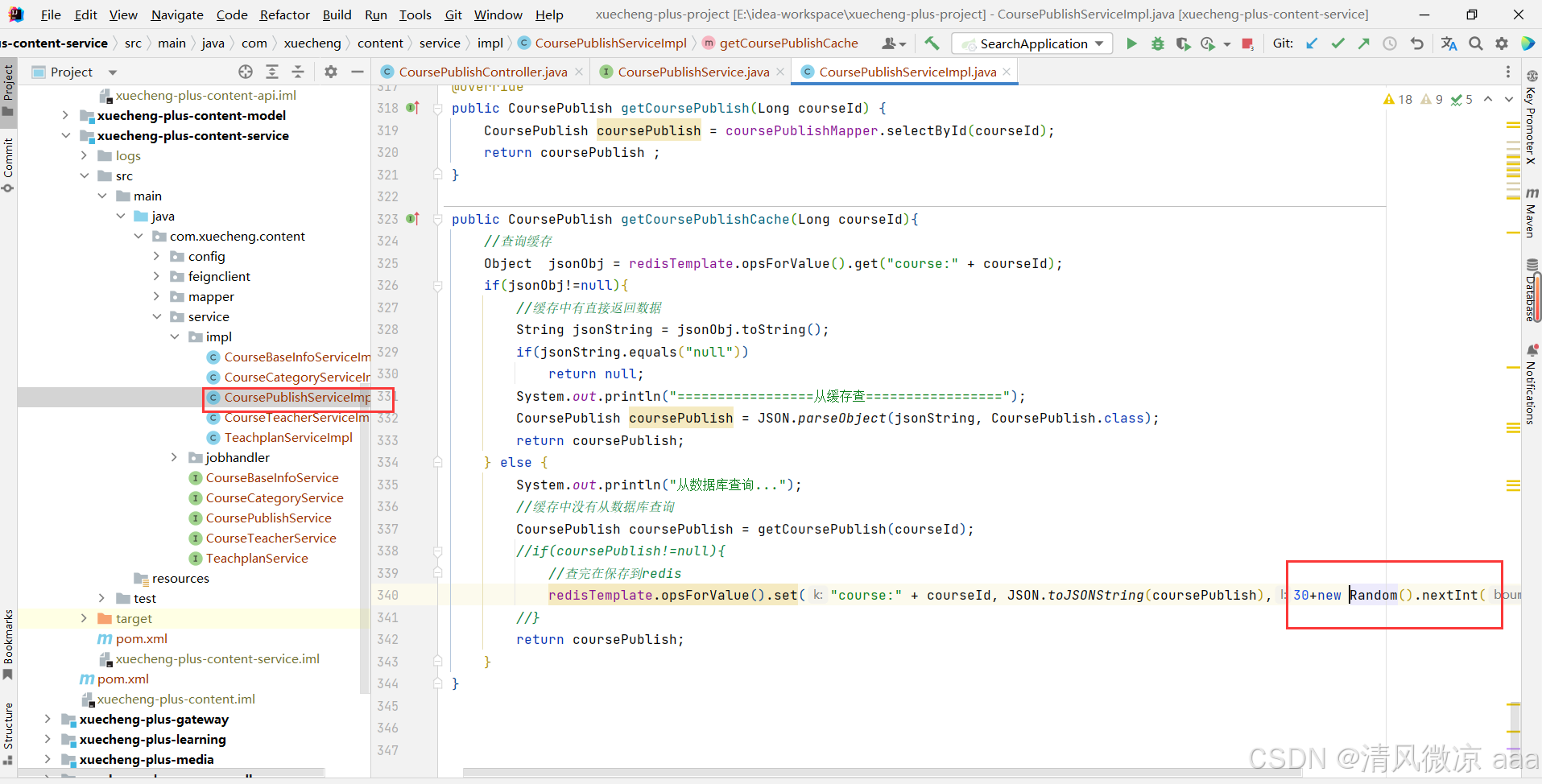Open the Notifications tool window

coord(1532,385)
